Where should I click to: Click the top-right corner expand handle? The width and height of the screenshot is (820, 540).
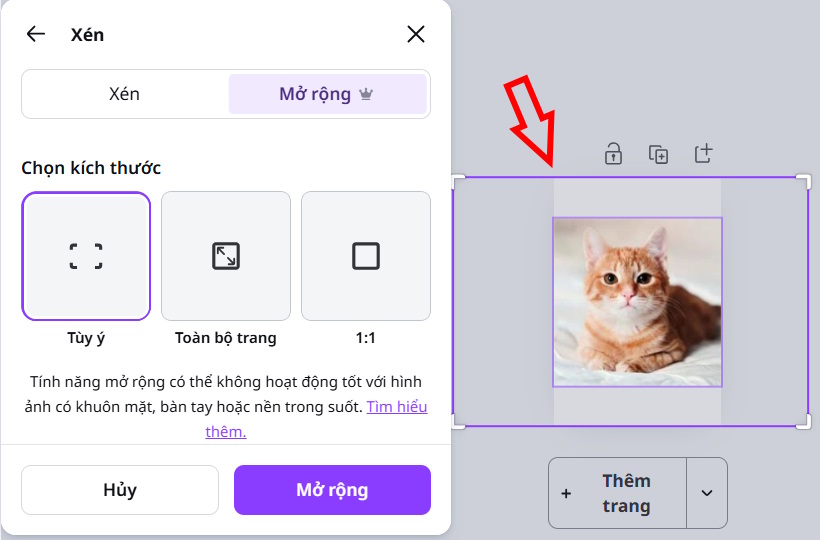(803, 181)
